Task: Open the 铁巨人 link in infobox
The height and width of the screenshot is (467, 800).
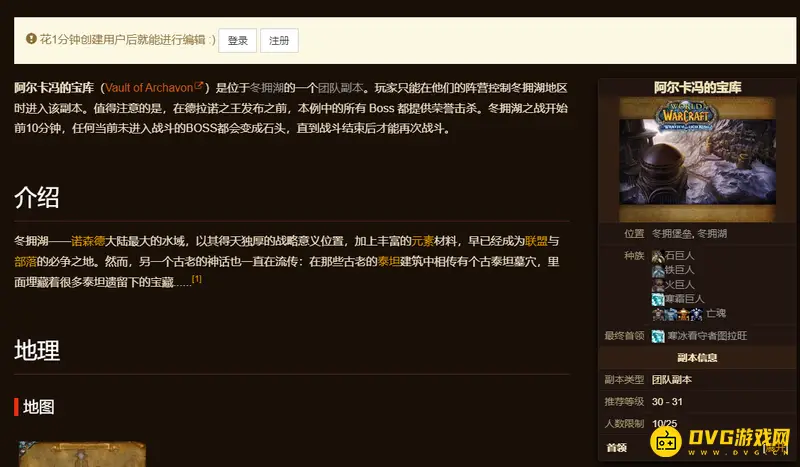Action: [680, 269]
